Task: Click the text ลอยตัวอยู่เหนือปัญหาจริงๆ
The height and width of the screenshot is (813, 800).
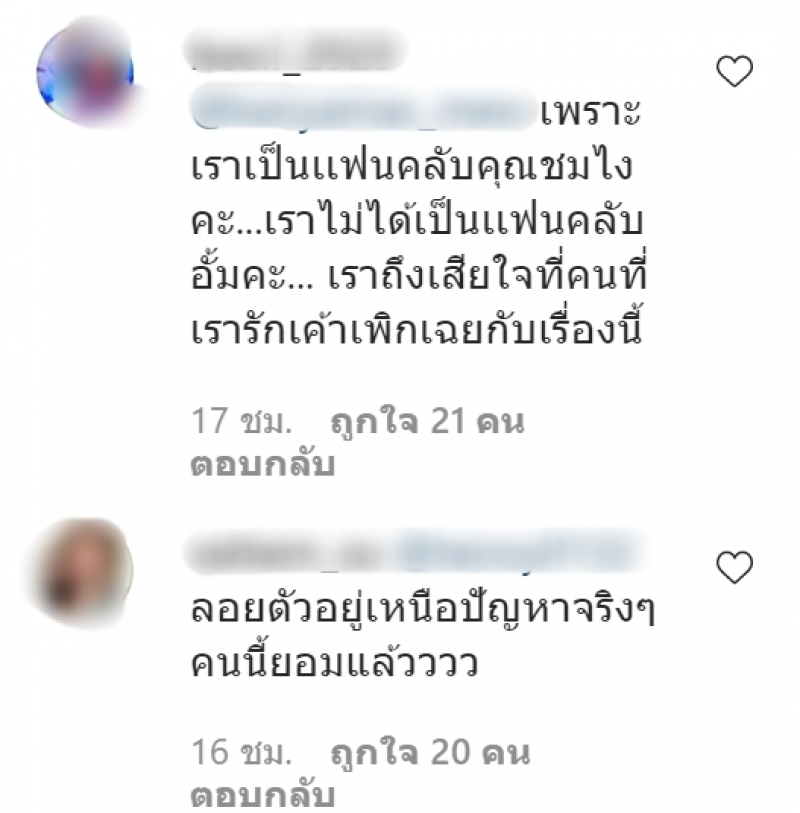Action: (423, 608)
